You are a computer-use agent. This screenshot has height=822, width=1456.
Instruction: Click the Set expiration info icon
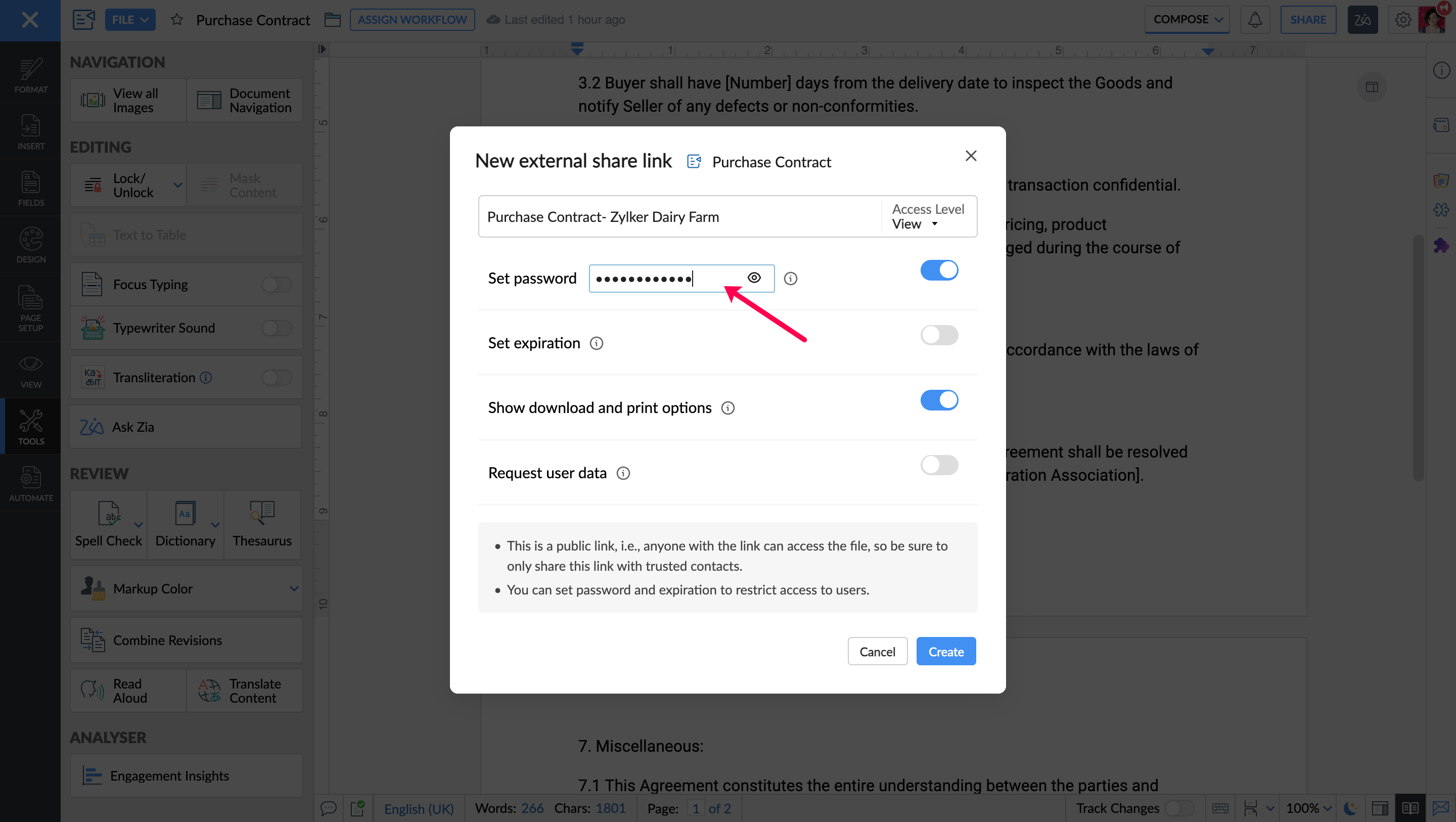(597, 343)
